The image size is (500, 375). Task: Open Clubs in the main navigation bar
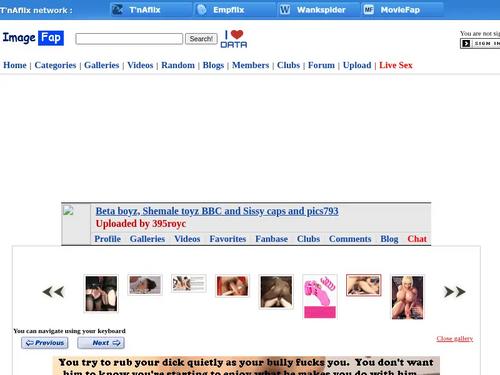click(288, 65)
